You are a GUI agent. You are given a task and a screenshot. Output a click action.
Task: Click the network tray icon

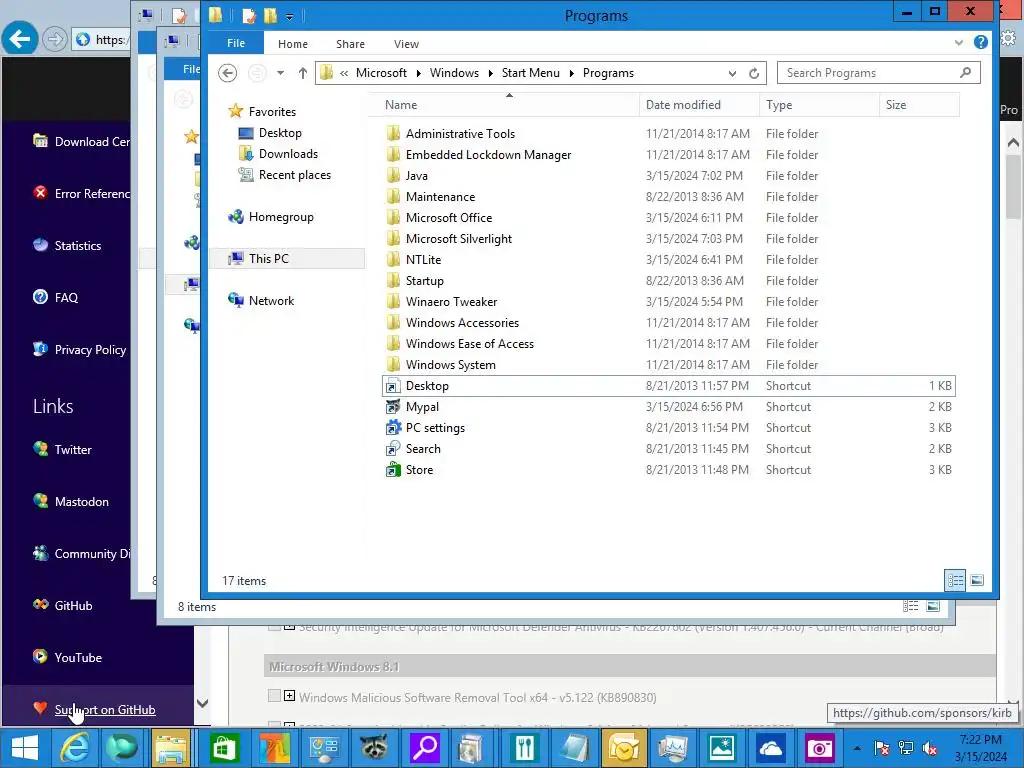(x=906, y=748)
